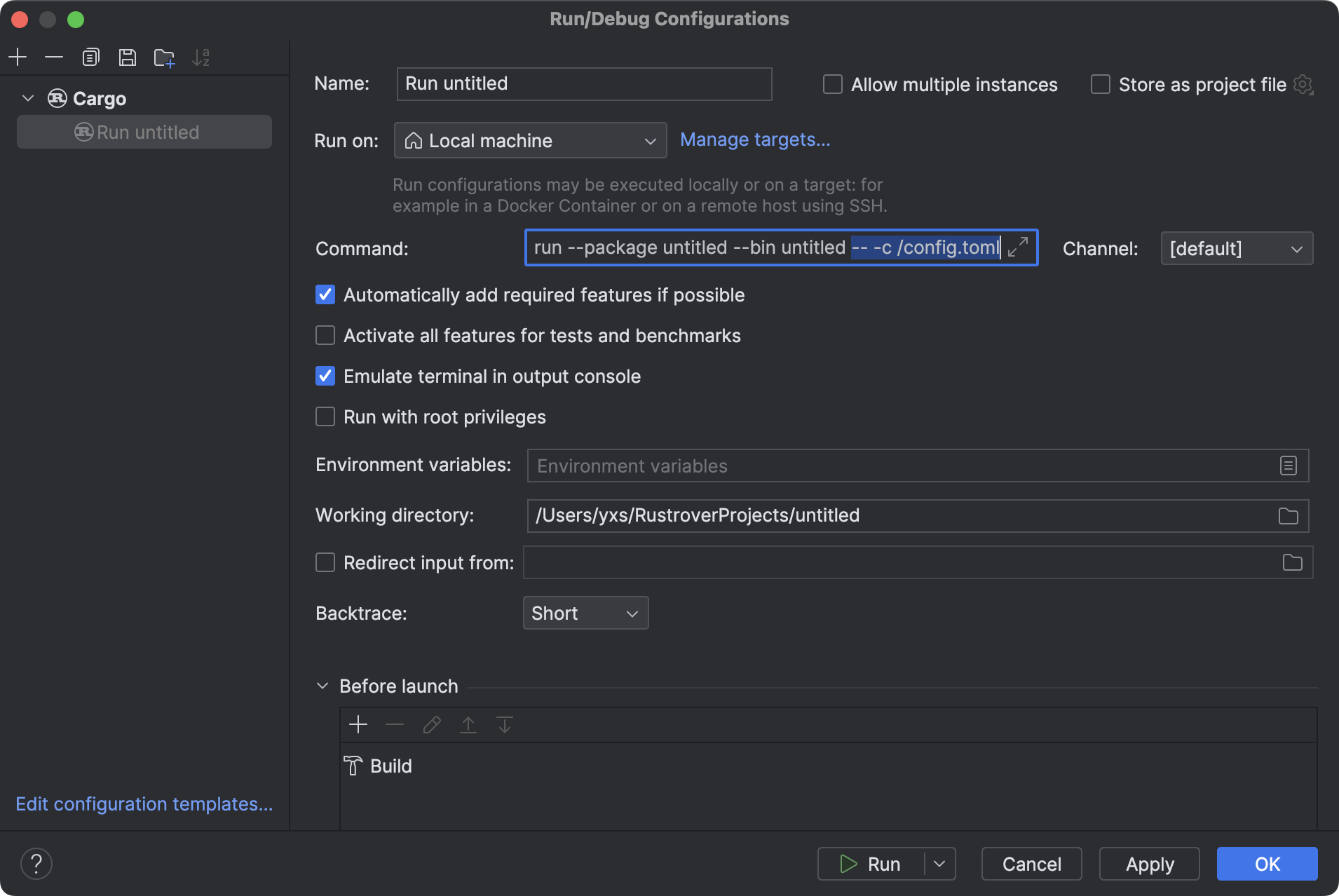Enable Allow multiple instances

pyautogui.click(x=832, y=85)
